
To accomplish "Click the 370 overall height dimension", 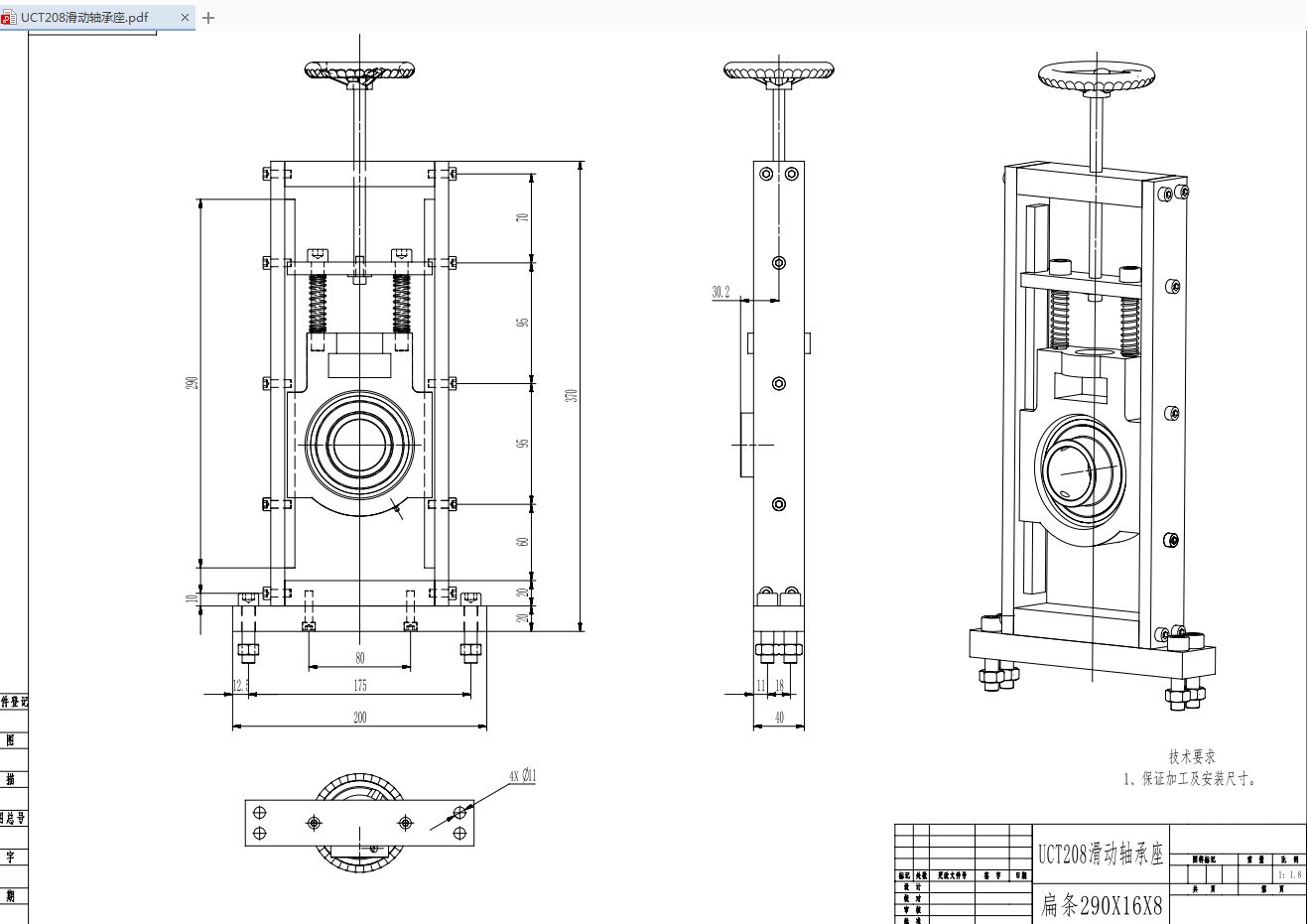I will (x=572, y=395).
